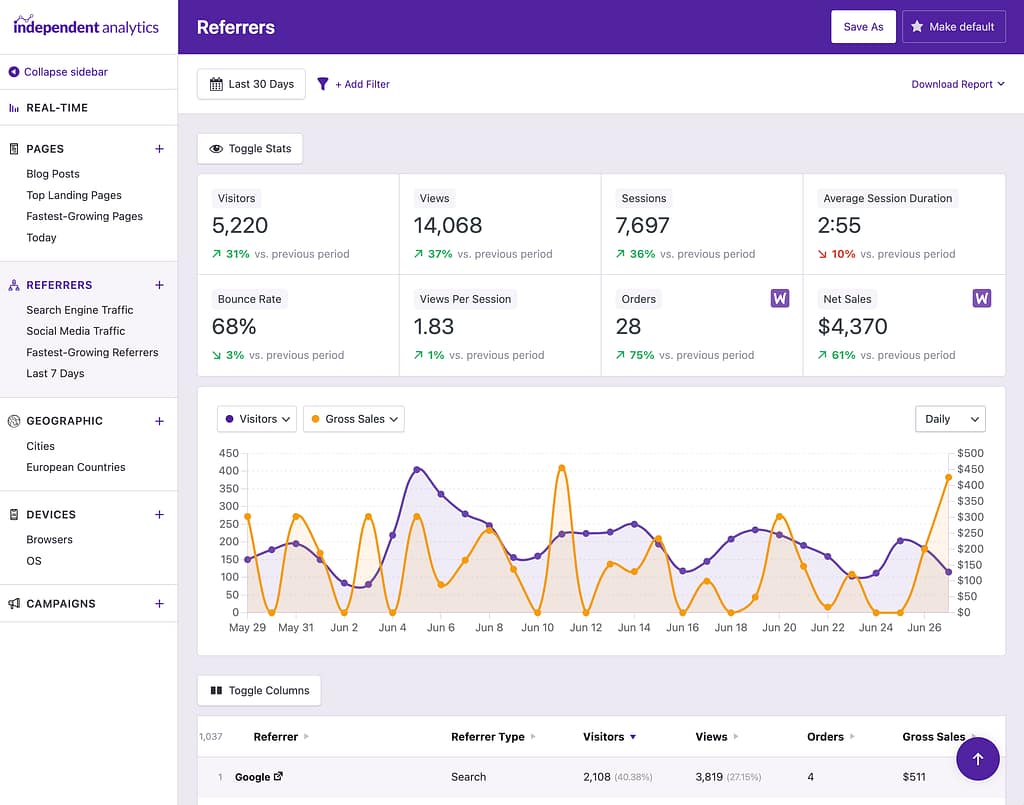Click Toggle Columns above the table
1024x805 pixels.
(x=258, y=690)
